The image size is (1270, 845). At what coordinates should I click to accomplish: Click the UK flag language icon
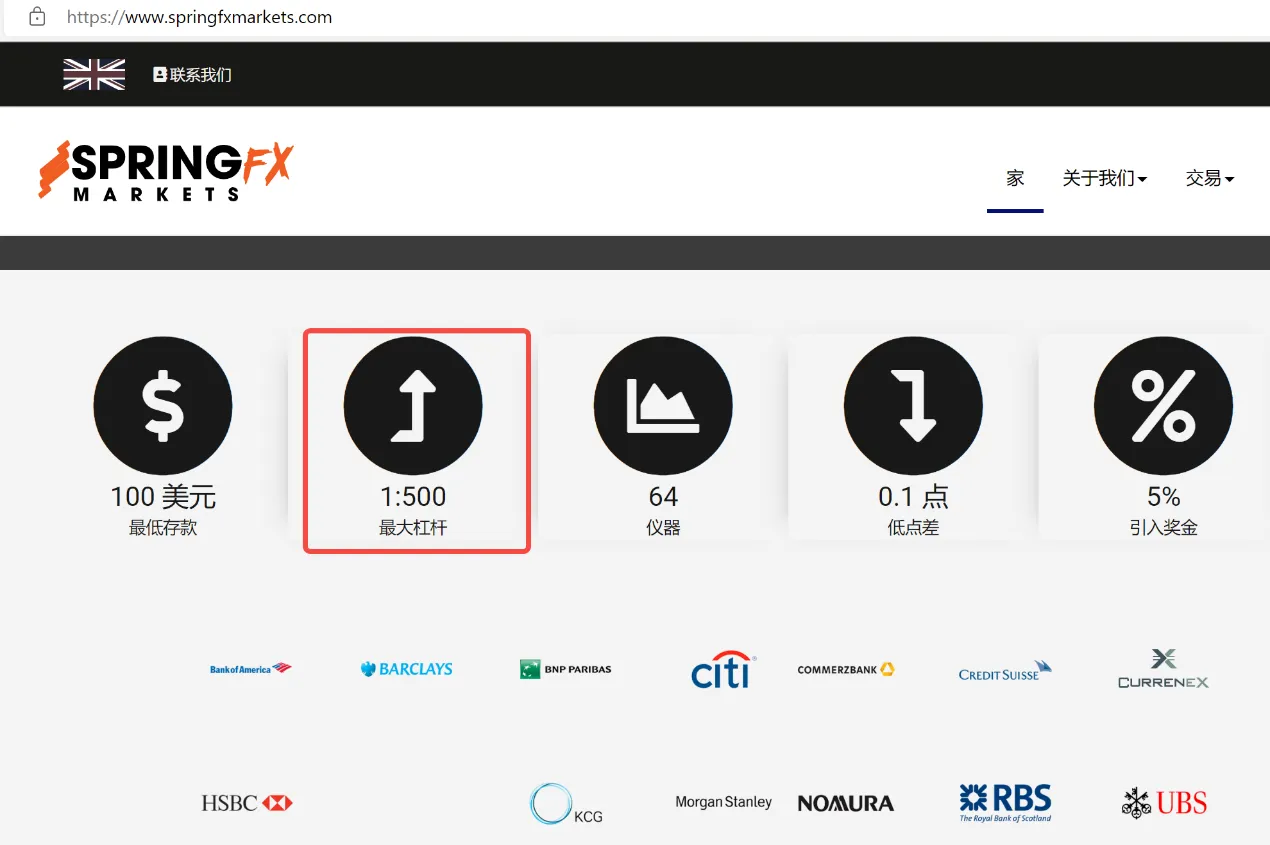94,74
